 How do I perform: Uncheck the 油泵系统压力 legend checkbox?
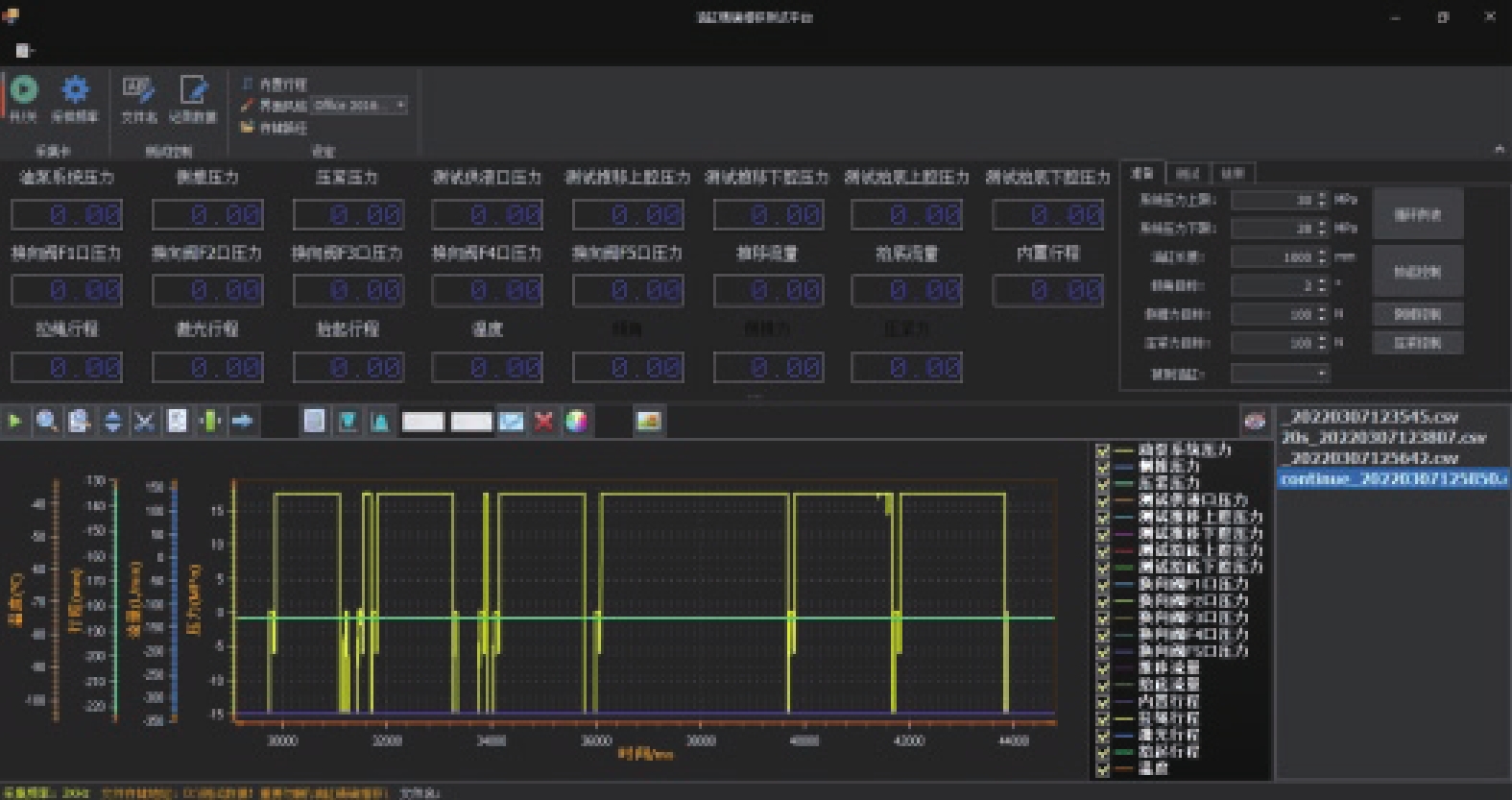[1102, 449]
